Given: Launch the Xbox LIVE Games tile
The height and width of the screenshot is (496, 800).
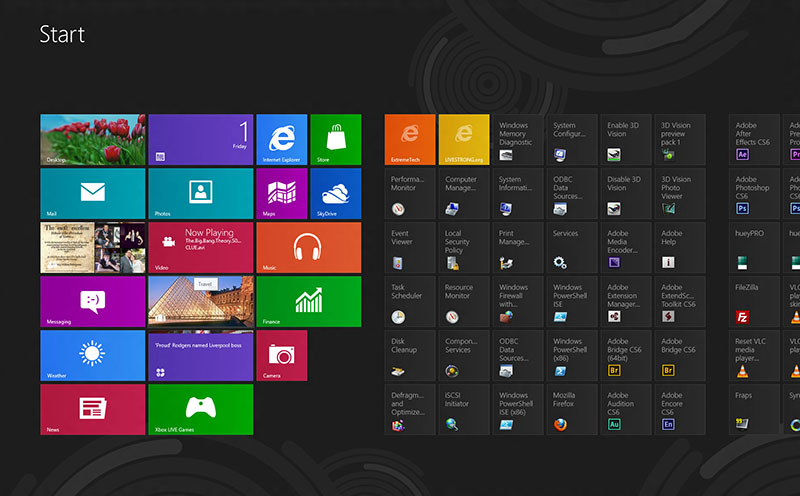Looking at the screenshot, I should tap(201, 410).
